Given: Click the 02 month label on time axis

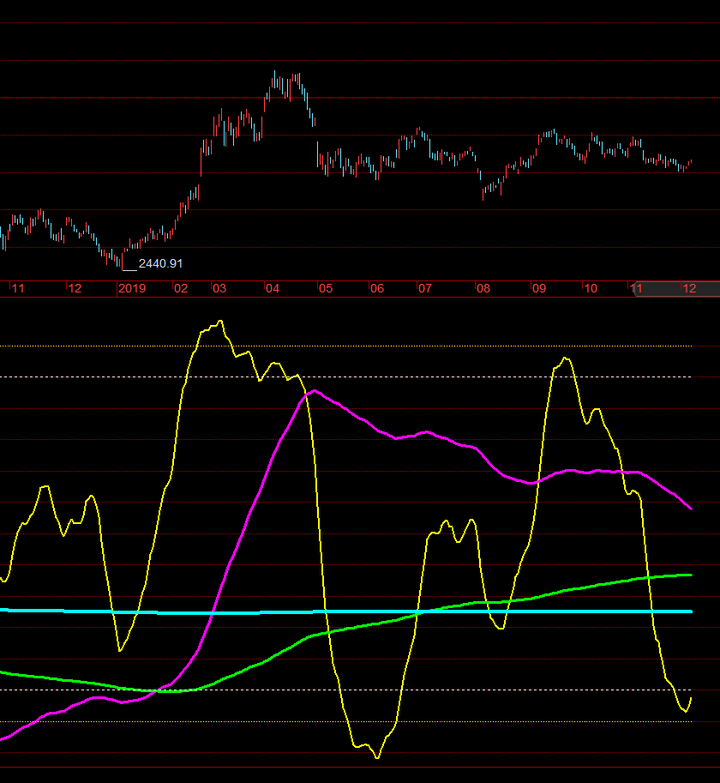Looking at the screenshot, I should (x=181, y=289).
